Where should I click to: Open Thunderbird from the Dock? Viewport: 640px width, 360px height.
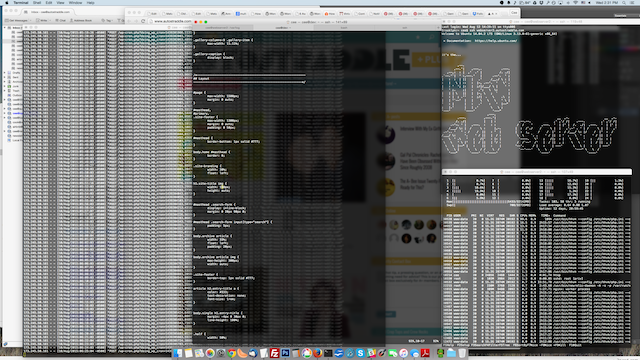coord(253,353)
